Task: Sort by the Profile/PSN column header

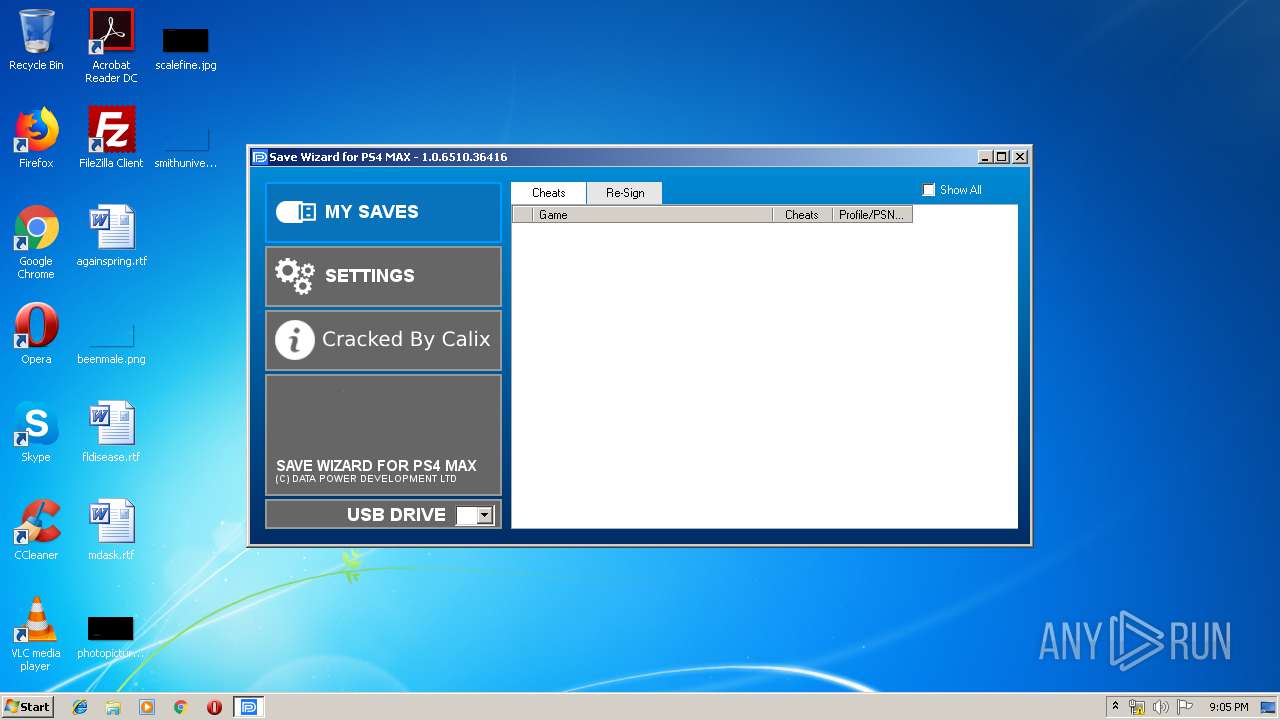Action: (872, 214)
